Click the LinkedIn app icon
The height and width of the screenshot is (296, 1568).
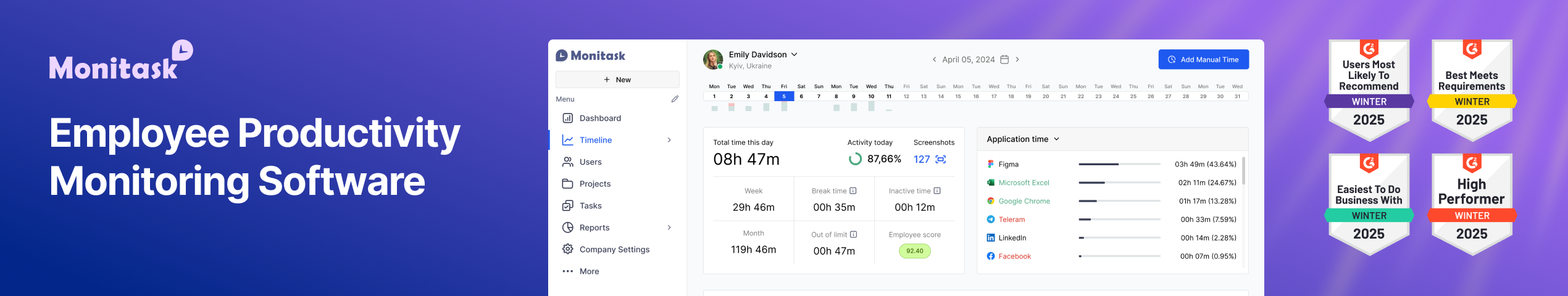pyautogui.click(x=990, y=237)
